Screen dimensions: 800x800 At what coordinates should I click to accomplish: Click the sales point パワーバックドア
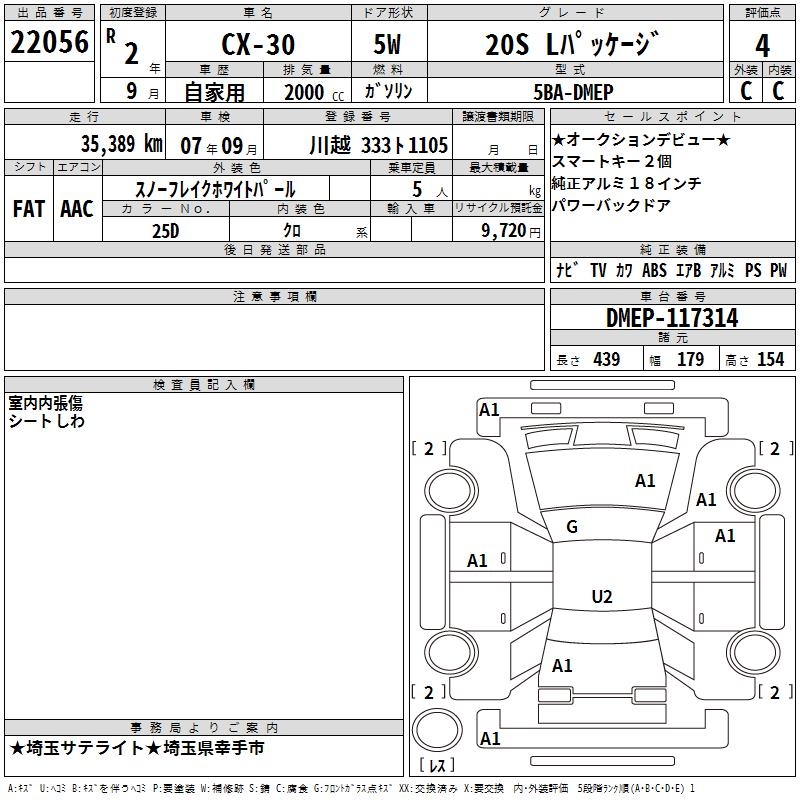click(x=611, y=205)
